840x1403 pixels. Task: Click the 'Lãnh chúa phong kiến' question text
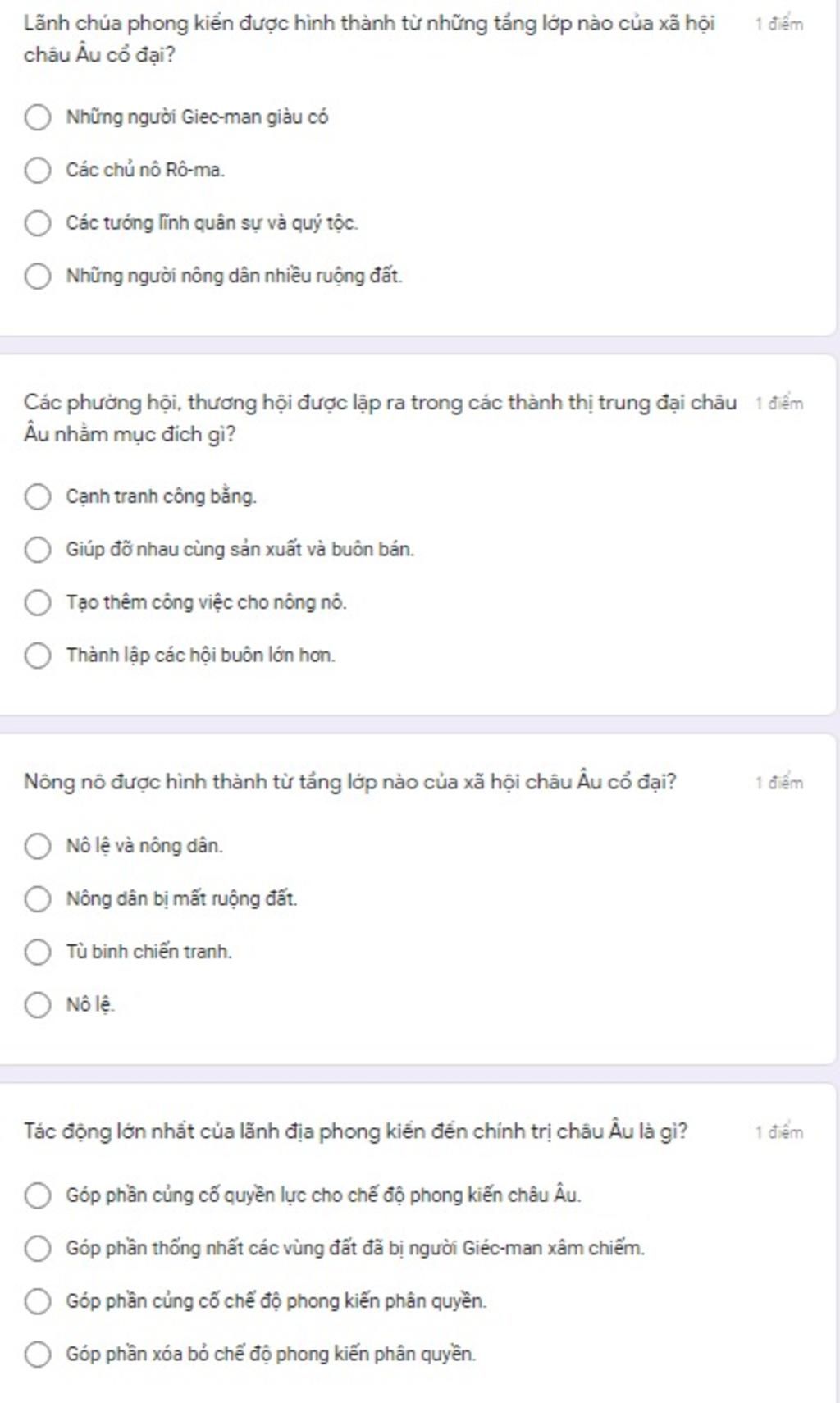(x=369, y=39)
